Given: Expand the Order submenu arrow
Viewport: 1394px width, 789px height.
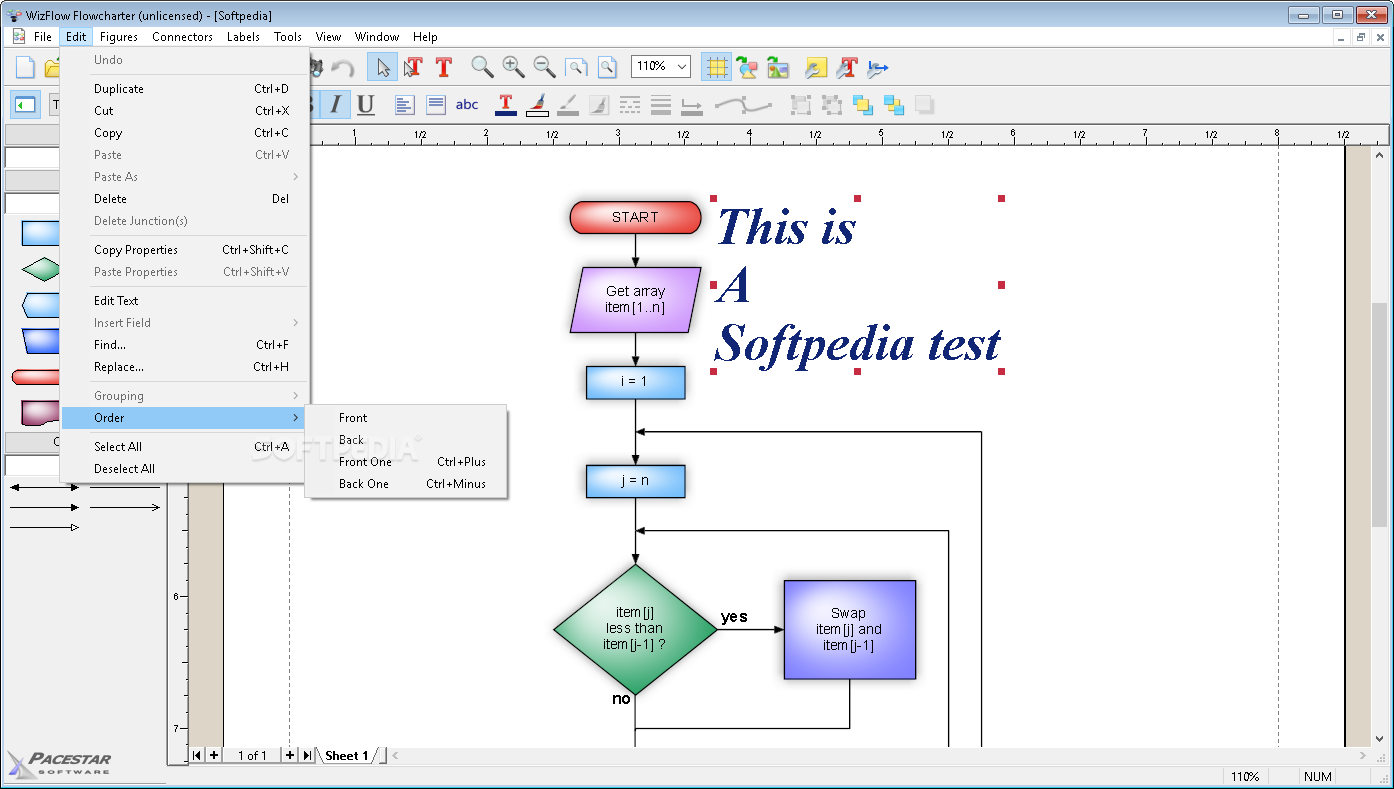Looking at the screenshot, I should 296,418.
